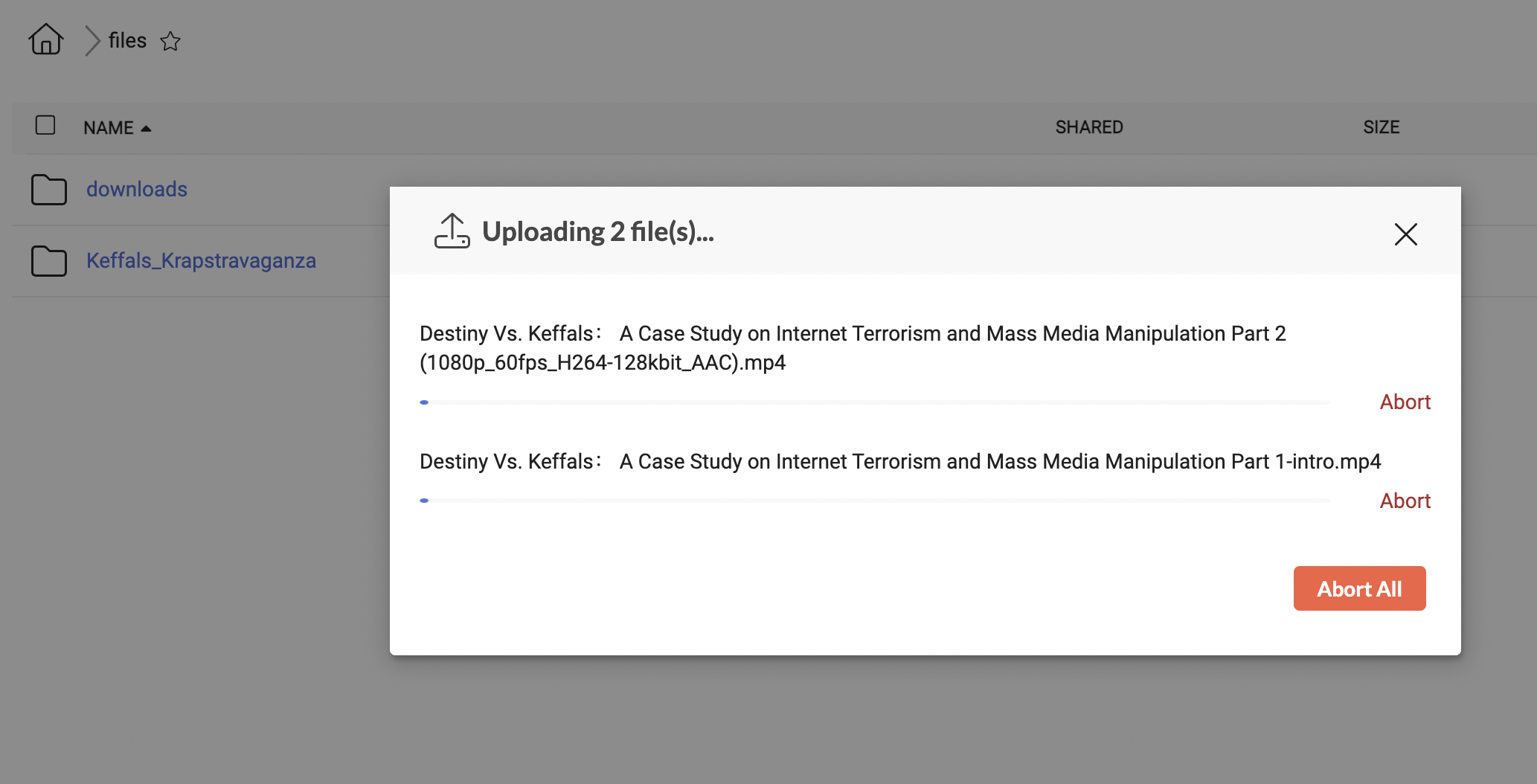Click the downloads folder icon
Viewport: 1537px width, 784px height.
click(x=49, y=190)
